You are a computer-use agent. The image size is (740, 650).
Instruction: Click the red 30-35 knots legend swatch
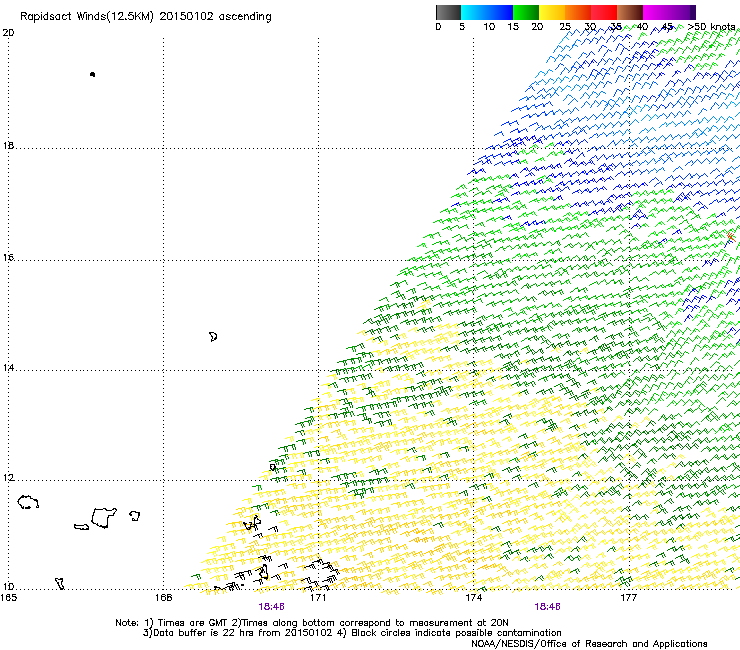pos(604,12)
